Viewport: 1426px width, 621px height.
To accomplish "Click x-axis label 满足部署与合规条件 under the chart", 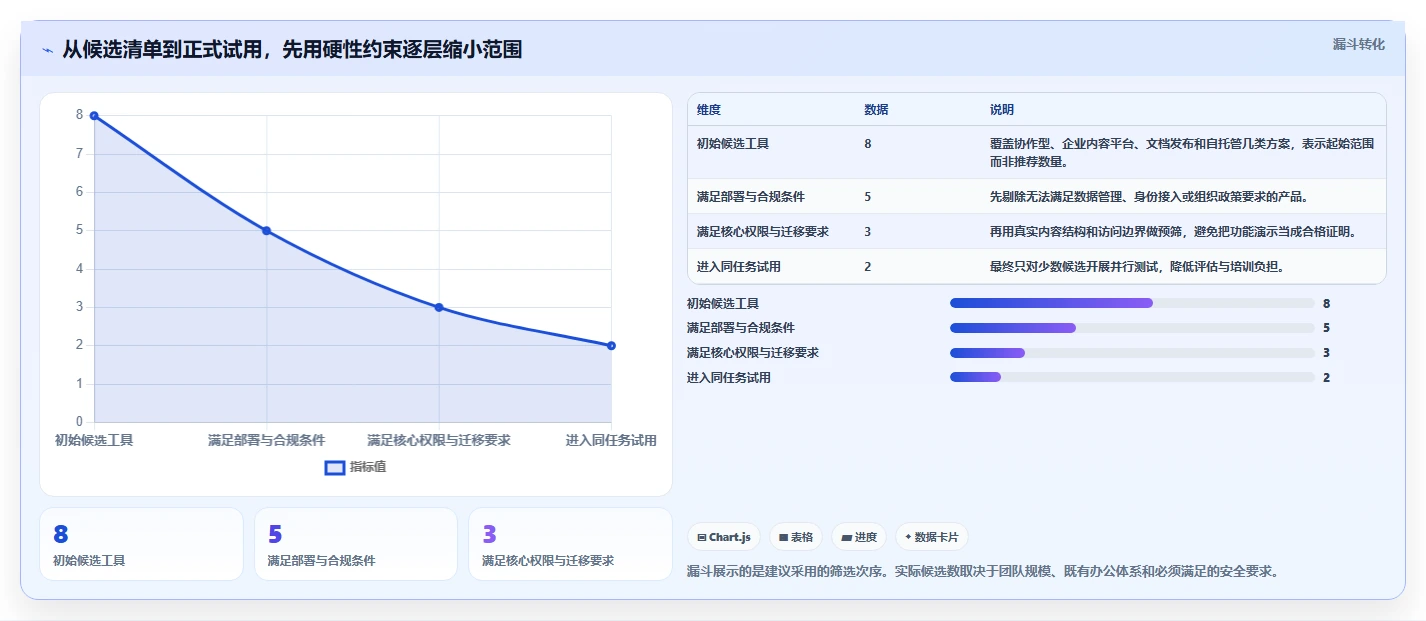I will point(266,440).
